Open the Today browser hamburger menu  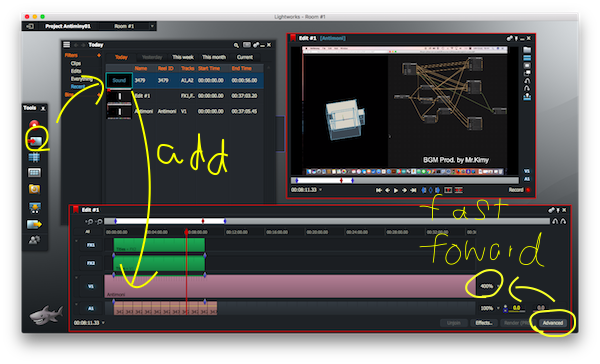click(67, 45)
